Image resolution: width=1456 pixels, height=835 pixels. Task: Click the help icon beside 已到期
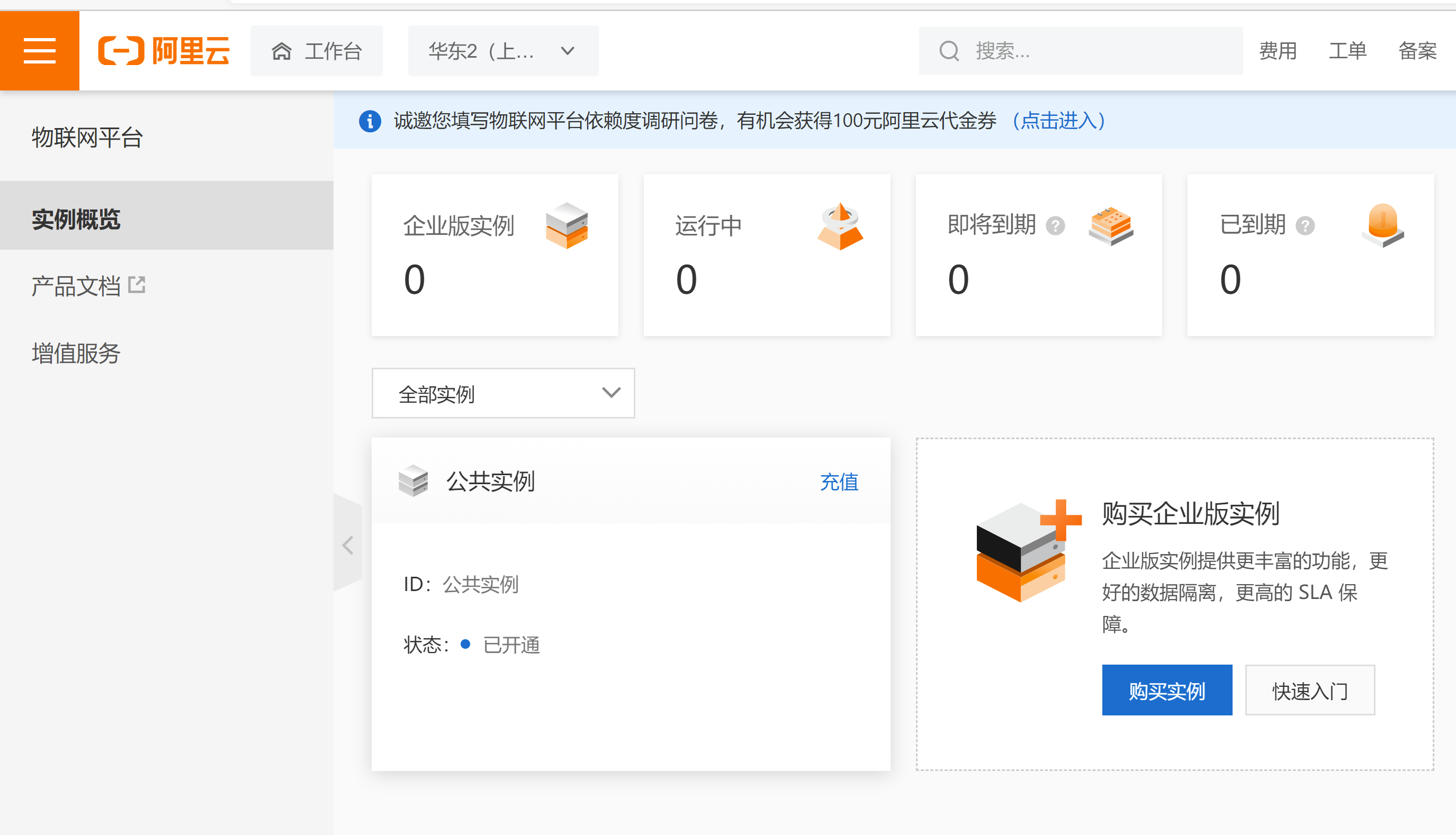[1305, 225]
